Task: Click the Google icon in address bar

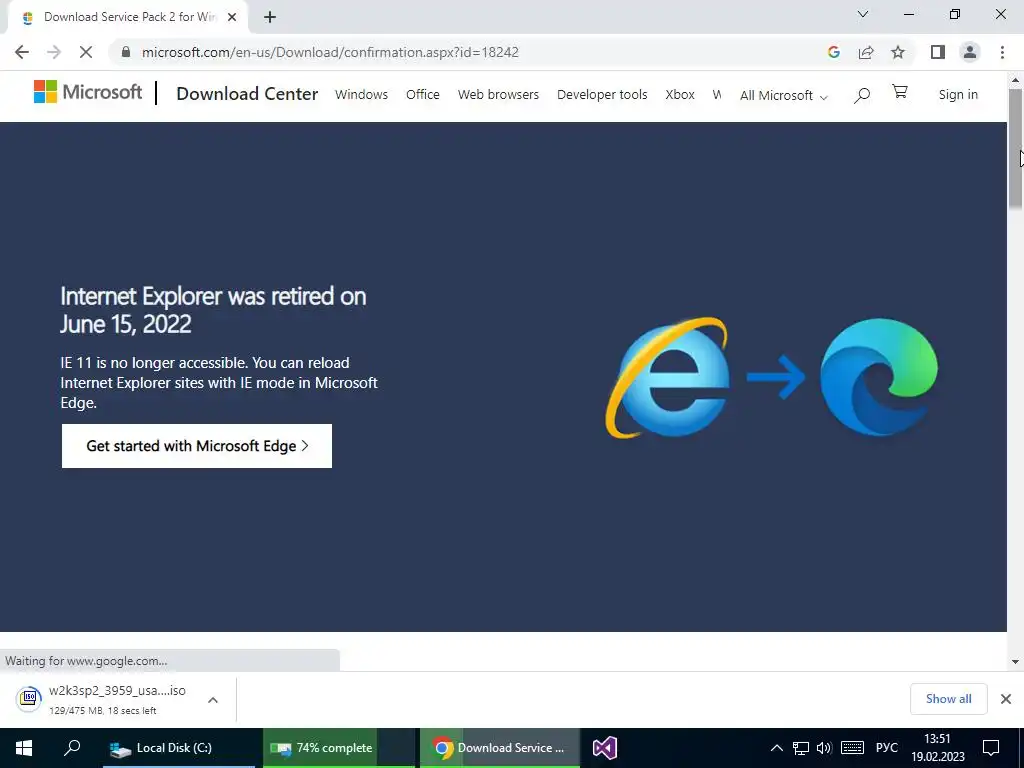Action: 833,52
